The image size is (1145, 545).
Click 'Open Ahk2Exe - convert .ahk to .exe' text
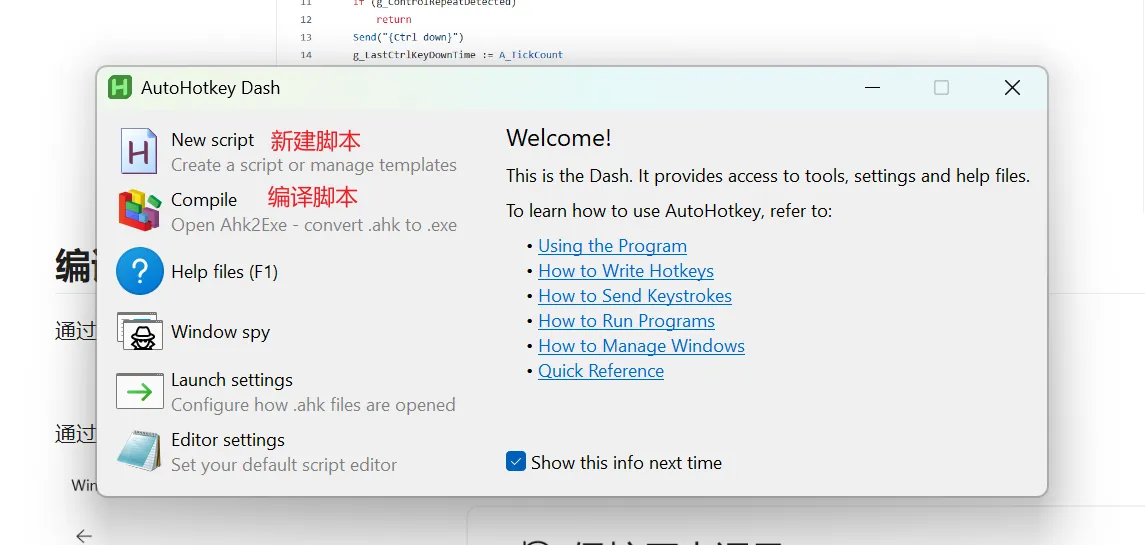pos(314,225)
